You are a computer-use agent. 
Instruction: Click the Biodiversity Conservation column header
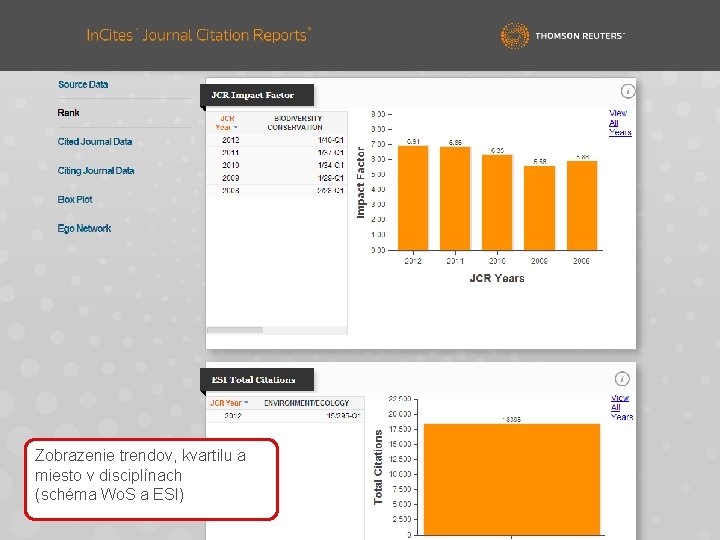pyautogui.click(x=295, y=123)
